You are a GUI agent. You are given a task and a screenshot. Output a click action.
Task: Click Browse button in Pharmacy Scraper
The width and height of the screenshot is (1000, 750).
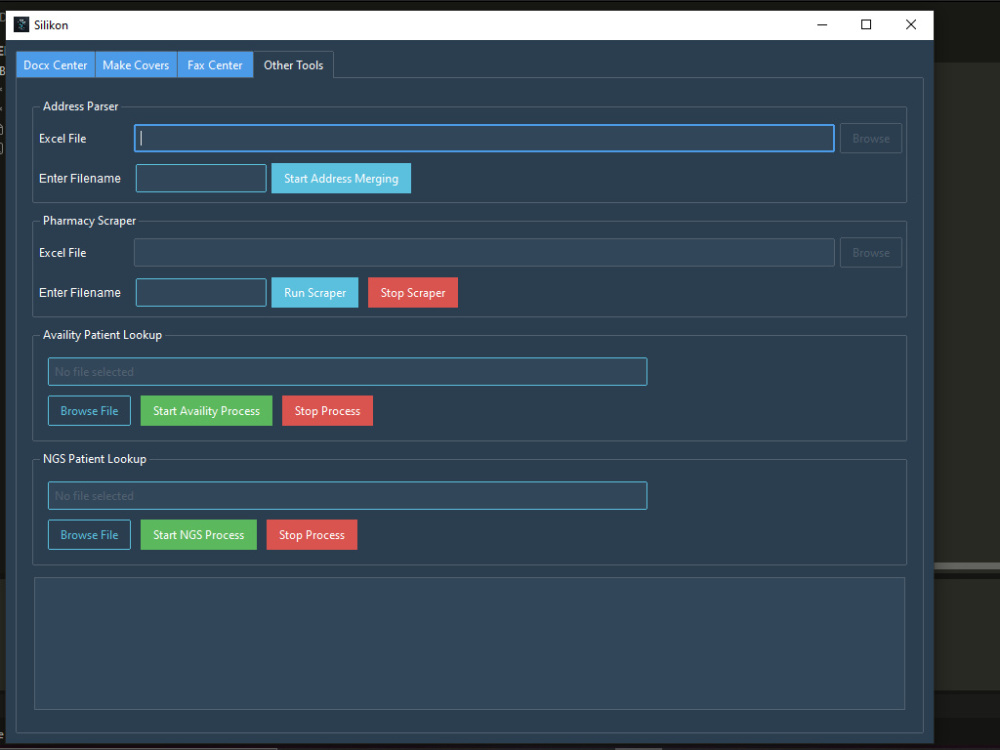871,253
